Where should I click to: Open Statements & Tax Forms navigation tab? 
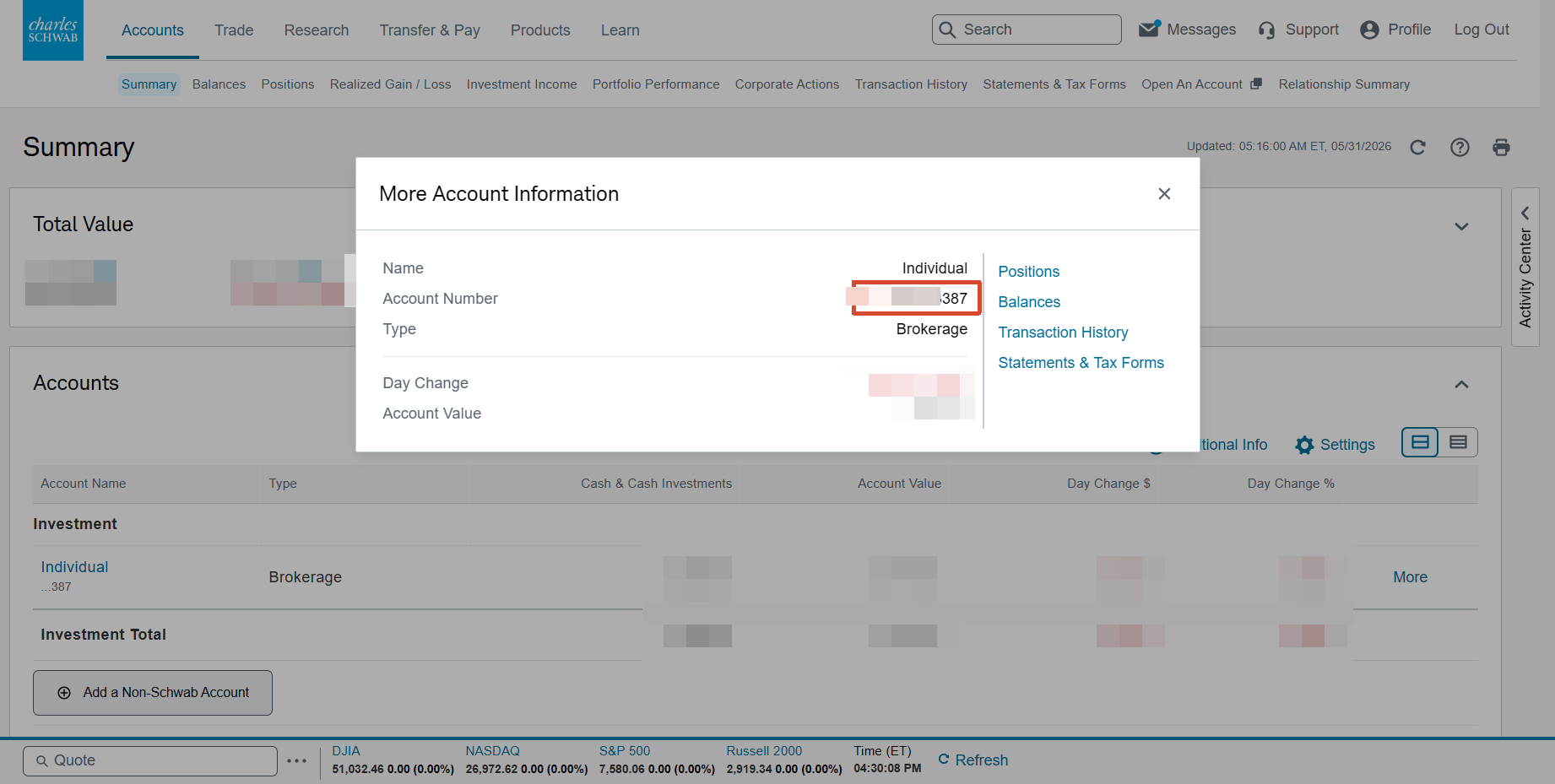(x=1054, y=84)
